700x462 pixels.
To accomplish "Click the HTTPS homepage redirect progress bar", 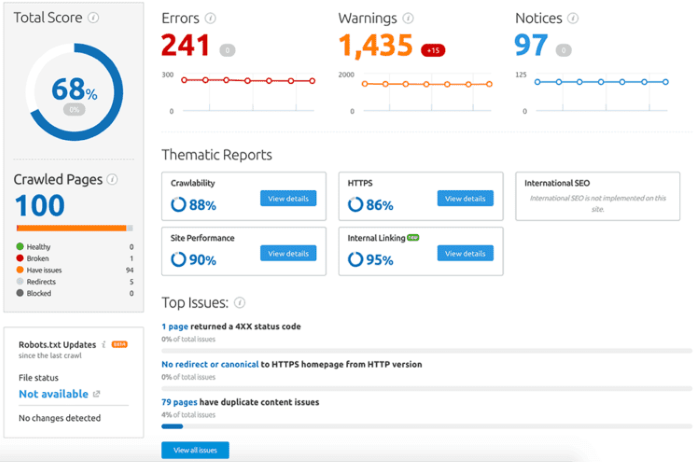I will coord(426,389).
